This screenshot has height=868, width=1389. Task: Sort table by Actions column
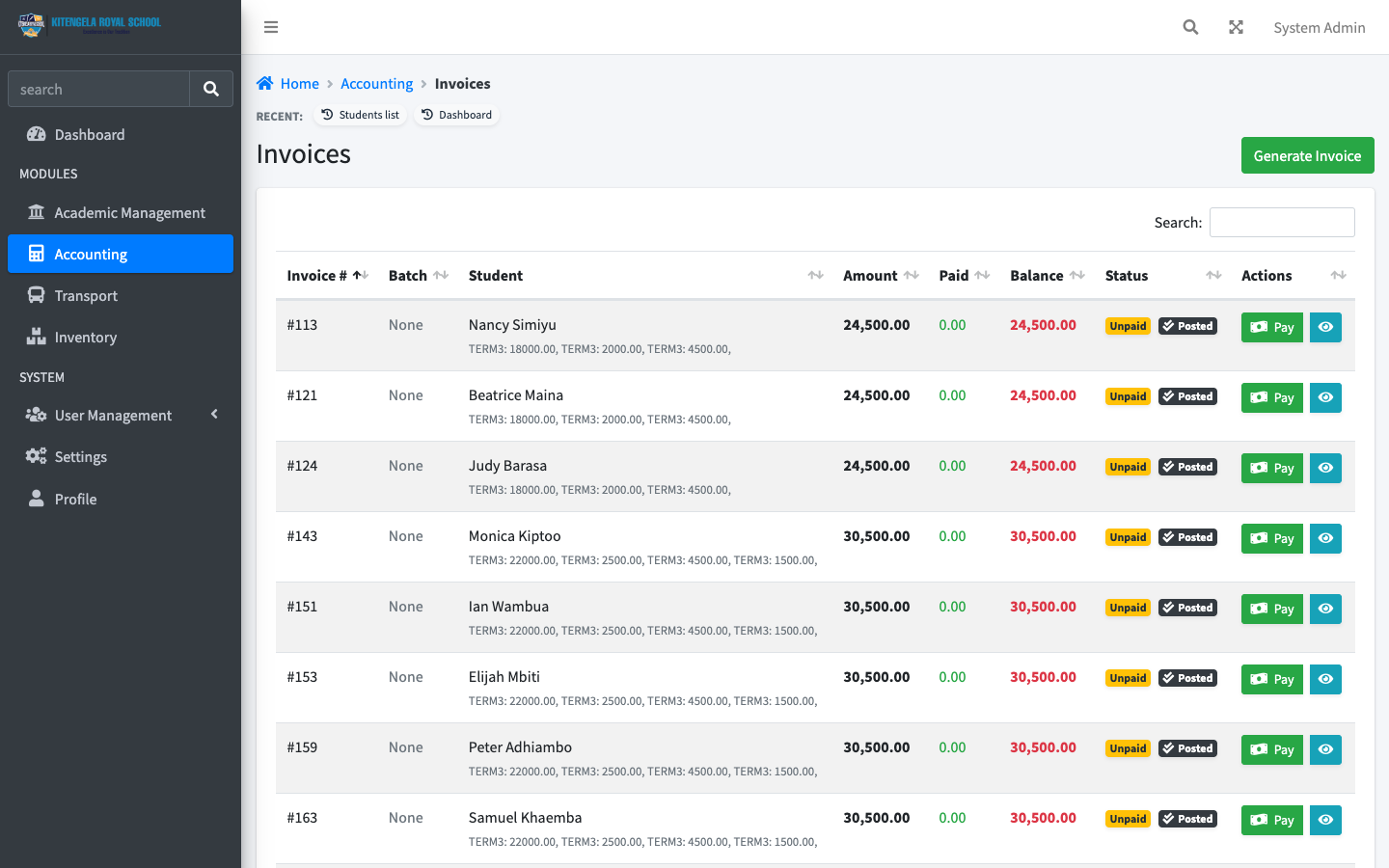(x=1293, y=276)
